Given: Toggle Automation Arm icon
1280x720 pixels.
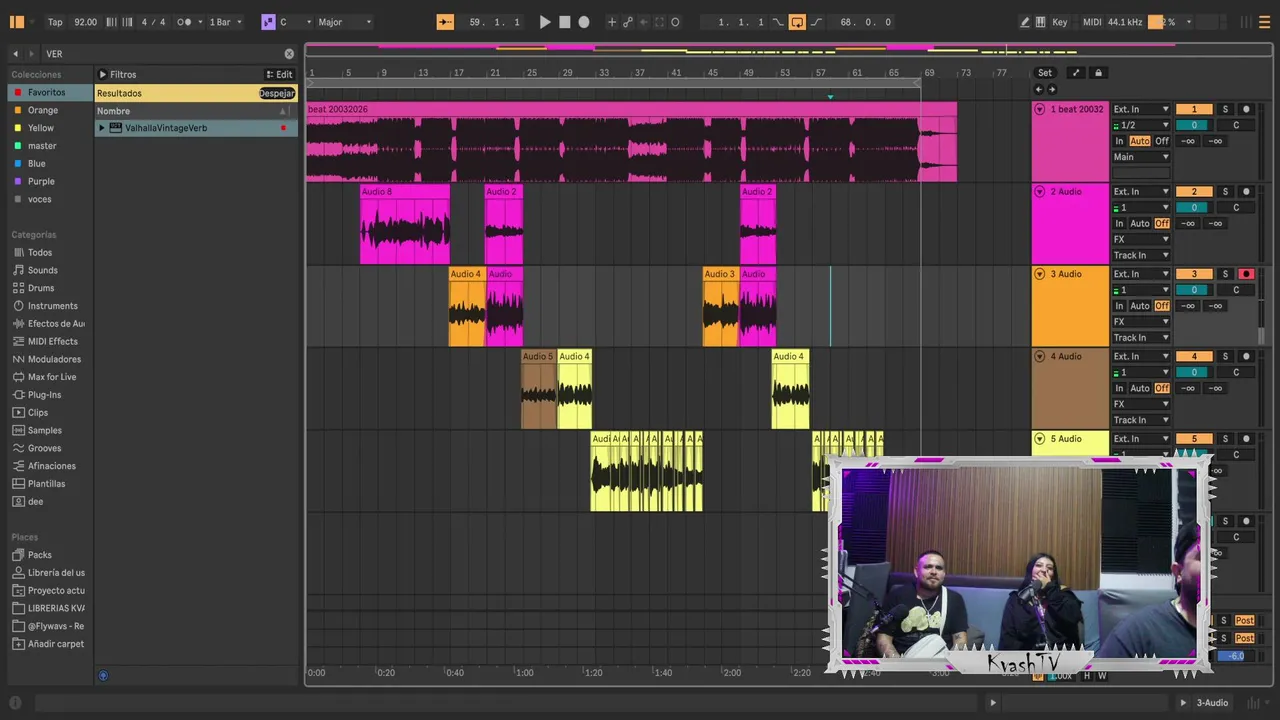Looking at the screenshot, I should point(628,22).
